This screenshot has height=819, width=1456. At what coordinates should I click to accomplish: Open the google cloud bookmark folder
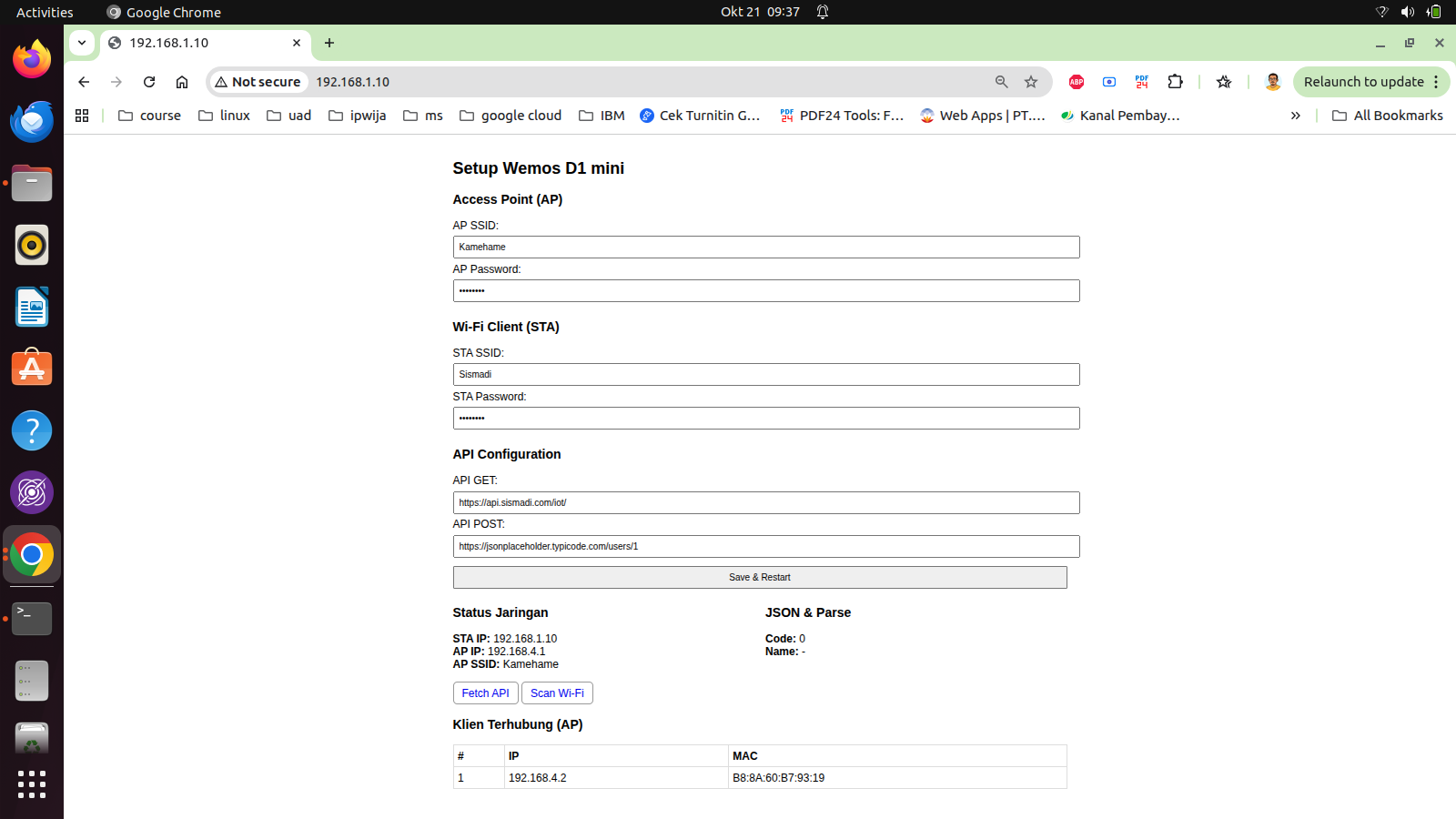[510, 116]
